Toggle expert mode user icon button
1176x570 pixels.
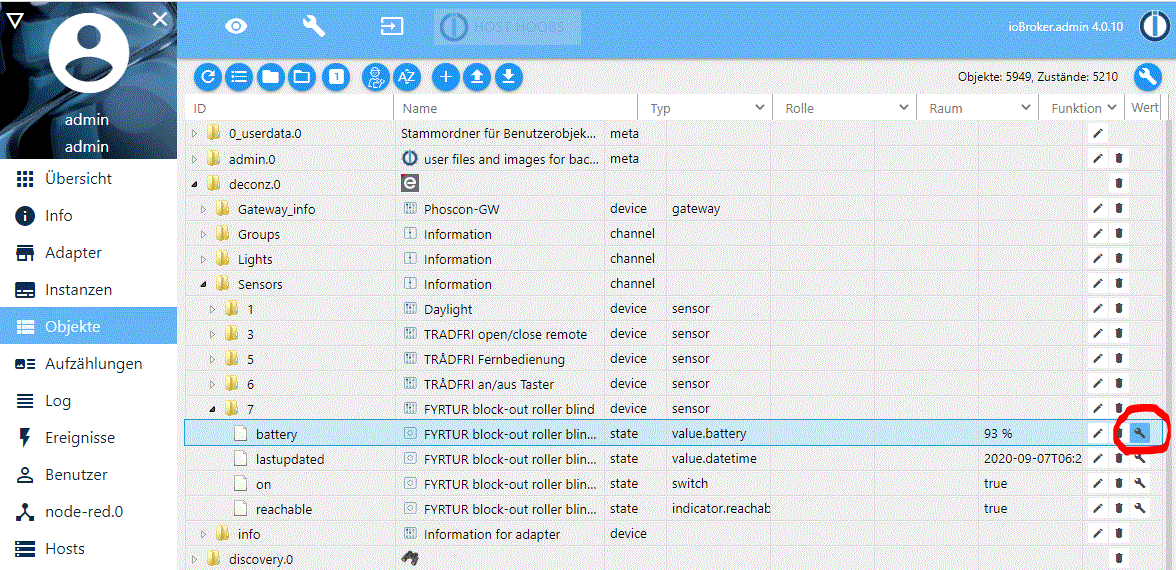375,76
